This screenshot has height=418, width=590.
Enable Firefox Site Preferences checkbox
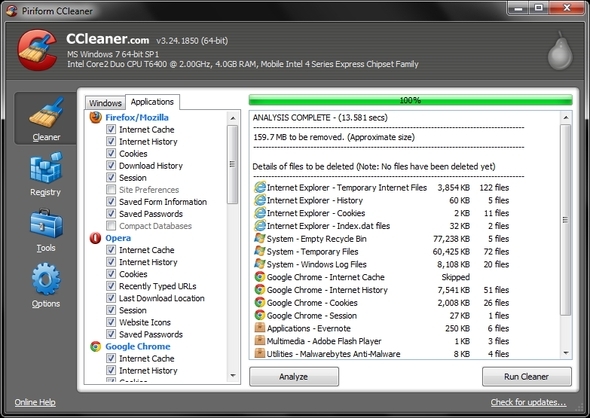(x=111, y=190)
